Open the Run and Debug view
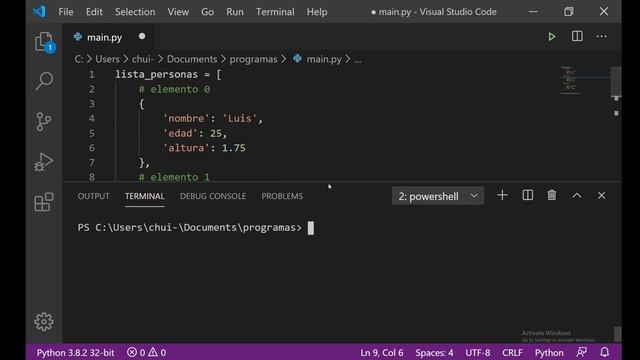 44,162
